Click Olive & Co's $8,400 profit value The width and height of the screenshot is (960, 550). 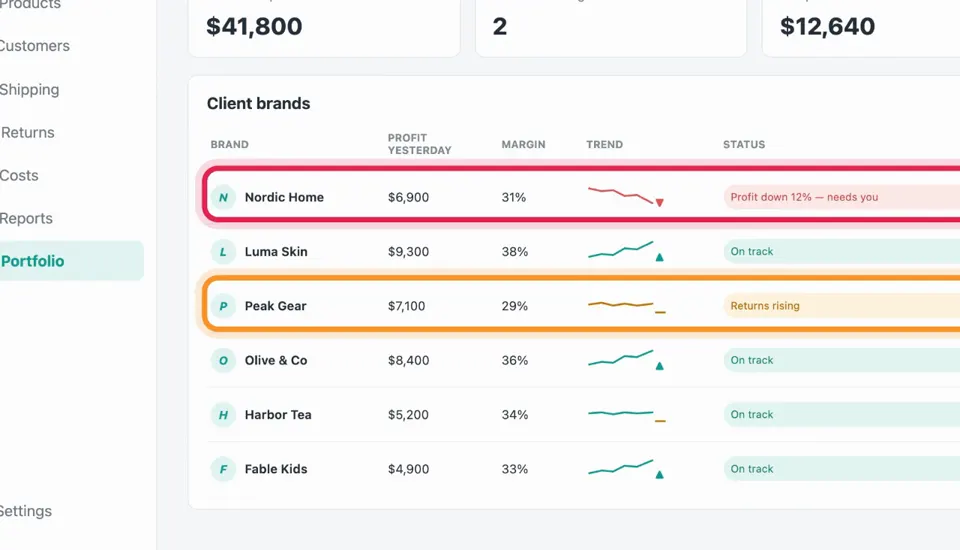coord(408,360)
